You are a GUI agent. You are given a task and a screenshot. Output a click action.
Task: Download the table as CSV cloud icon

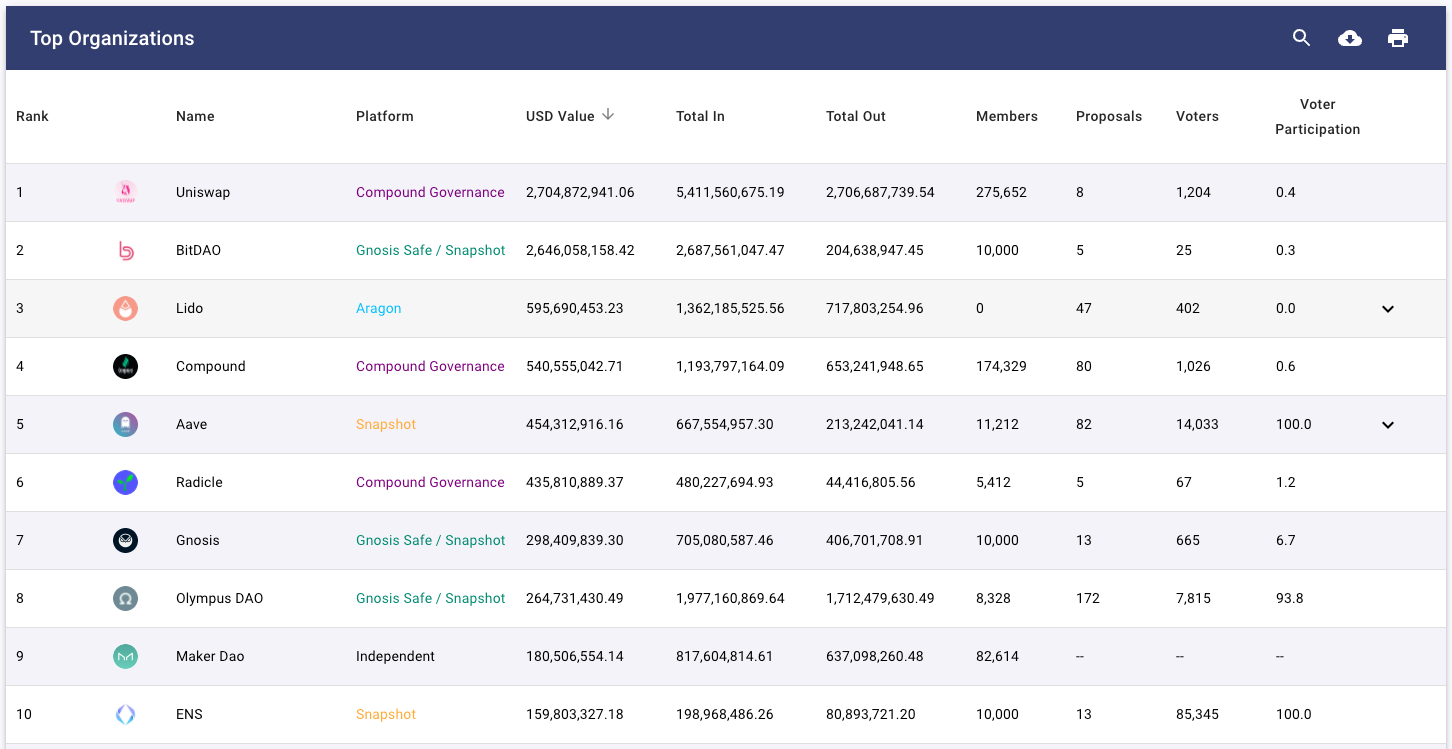click(x=1350, y=38)
